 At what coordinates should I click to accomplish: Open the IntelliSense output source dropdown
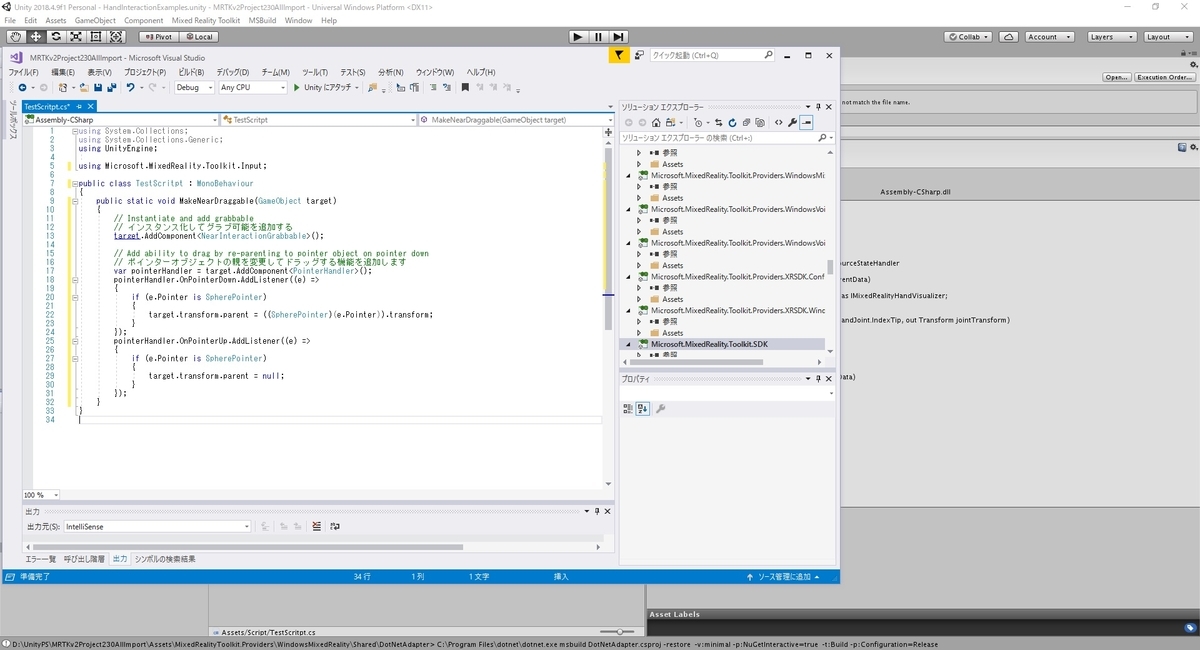157,526
